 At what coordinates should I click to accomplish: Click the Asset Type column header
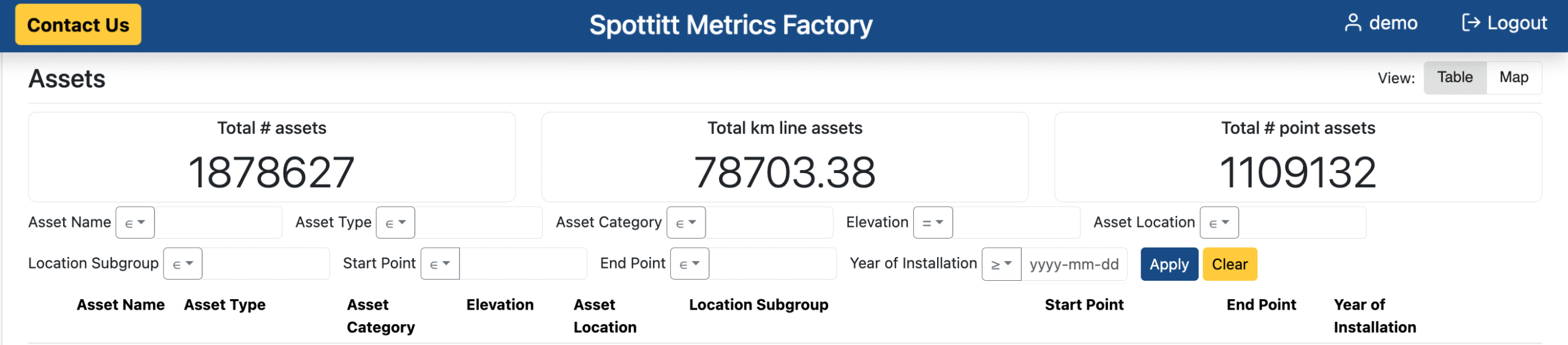click(225, 305)
